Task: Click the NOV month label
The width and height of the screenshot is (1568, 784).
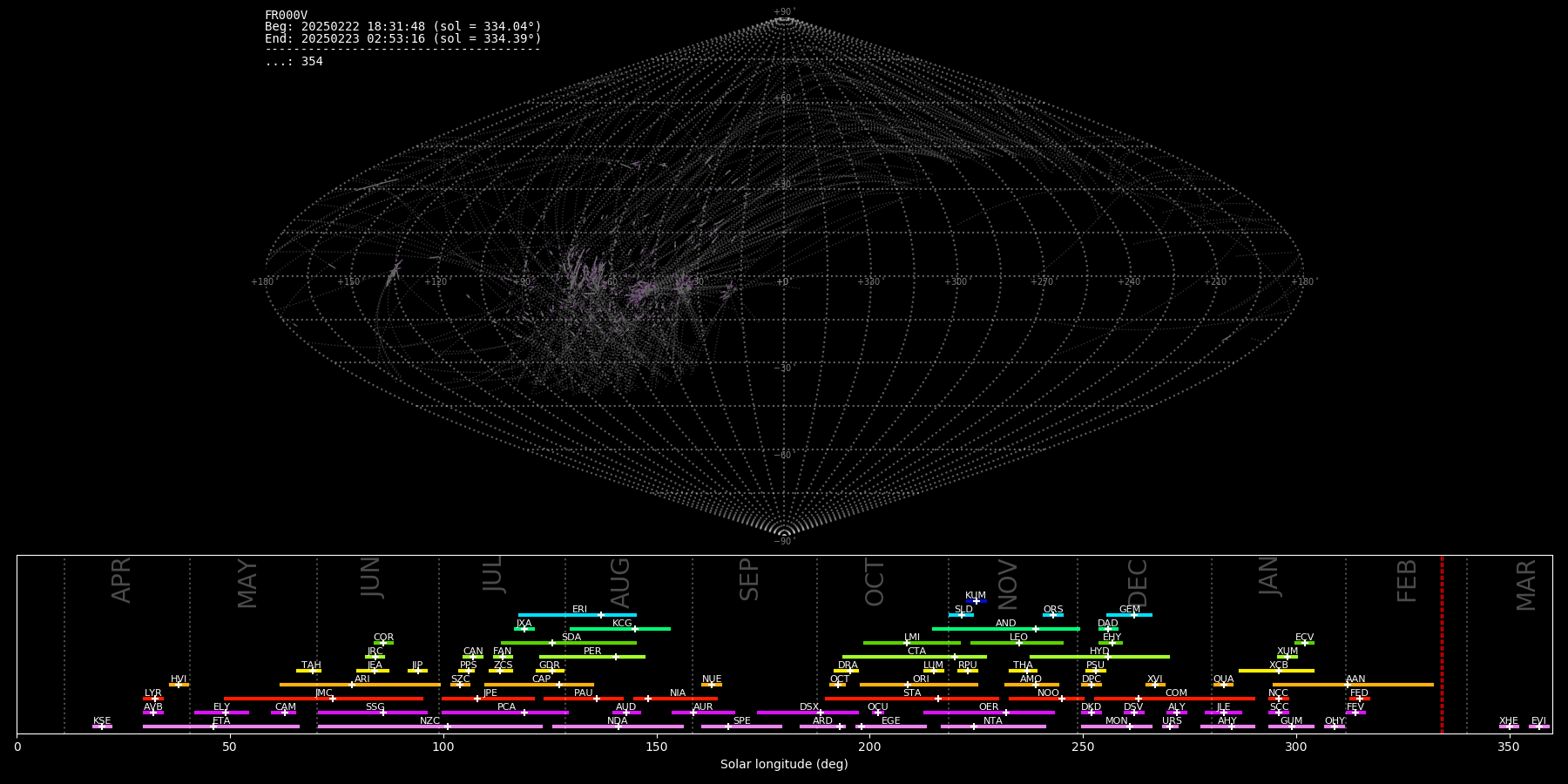Action: (x=1007, y=585)
